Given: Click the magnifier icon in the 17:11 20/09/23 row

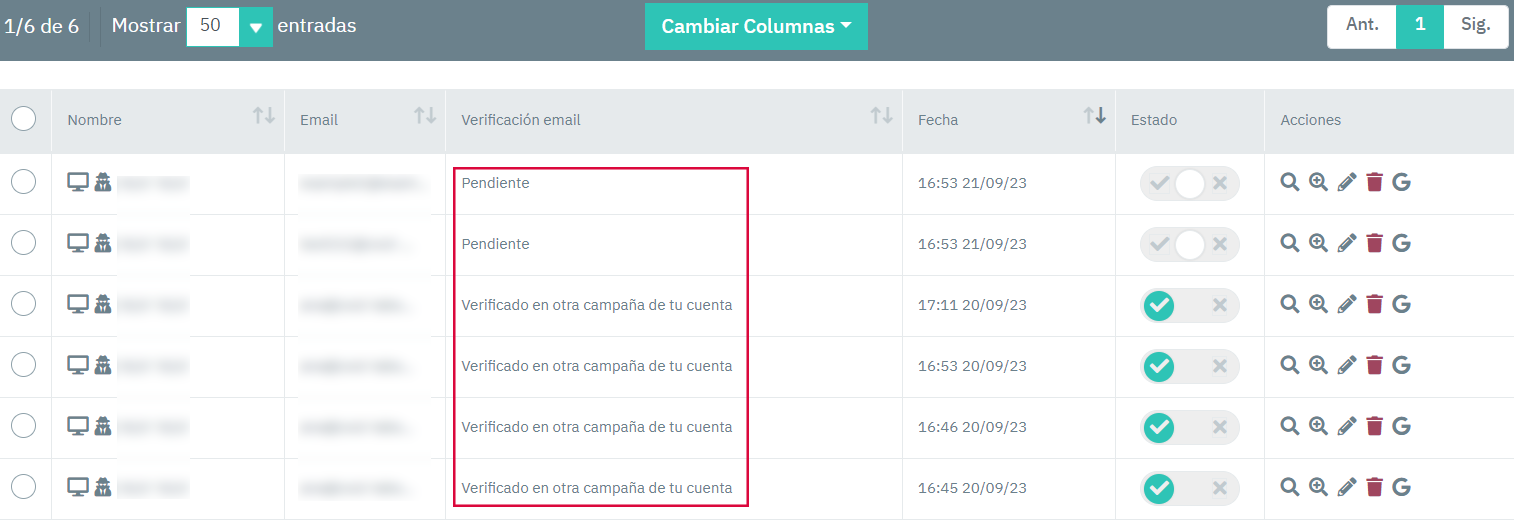Looking at the screenshot, I should 1290,304.
